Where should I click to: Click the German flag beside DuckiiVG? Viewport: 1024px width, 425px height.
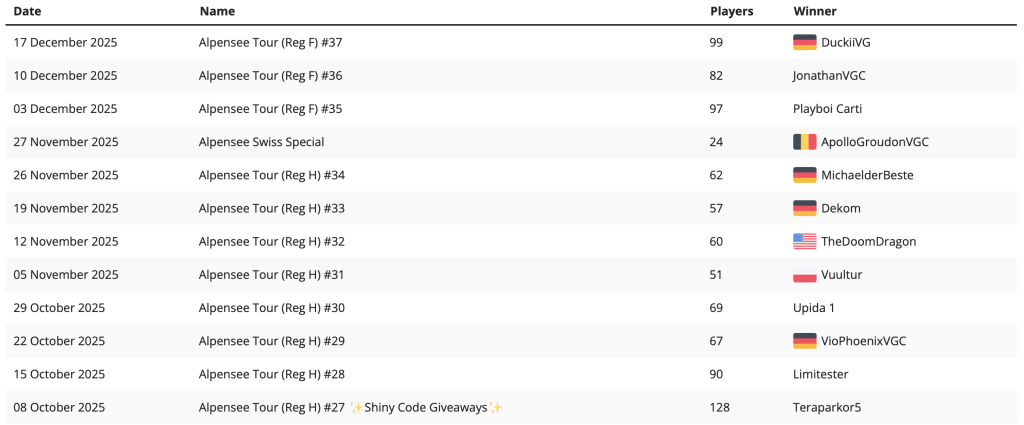pyautogui.click(x=804, y=42)
